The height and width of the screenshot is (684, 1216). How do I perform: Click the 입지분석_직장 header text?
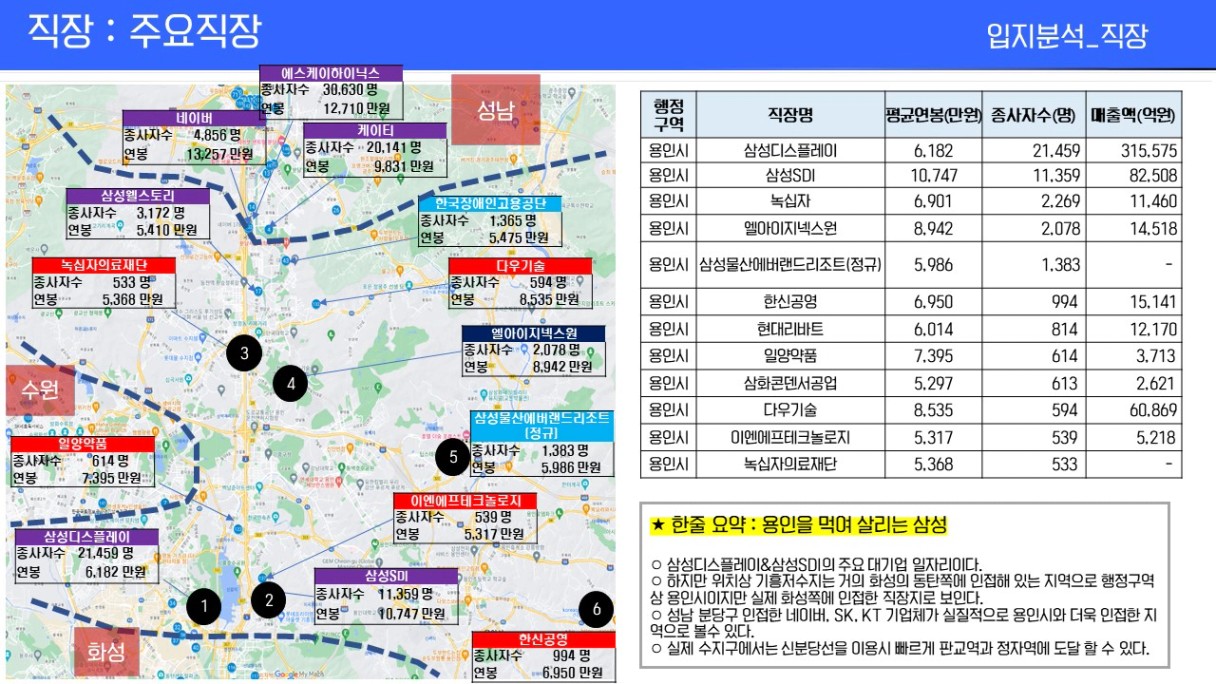(1067, 36)
